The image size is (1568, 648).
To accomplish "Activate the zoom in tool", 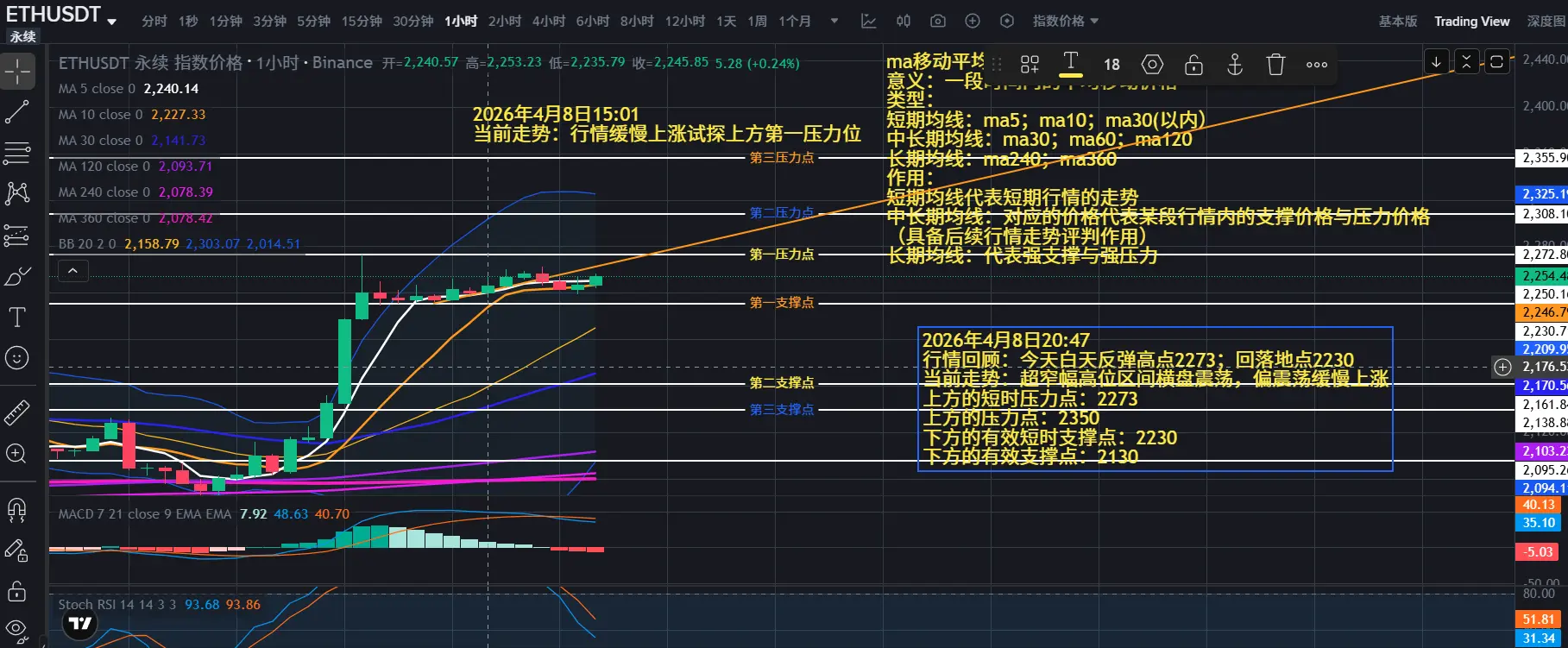I will [x=17, y=453].
